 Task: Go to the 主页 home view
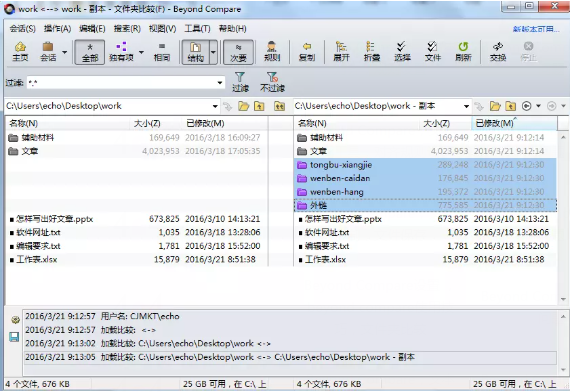[20, 52]
